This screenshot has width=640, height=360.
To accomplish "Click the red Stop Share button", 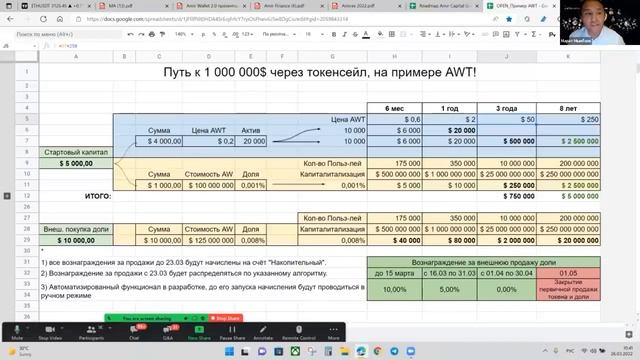I will tap(226, 318).
